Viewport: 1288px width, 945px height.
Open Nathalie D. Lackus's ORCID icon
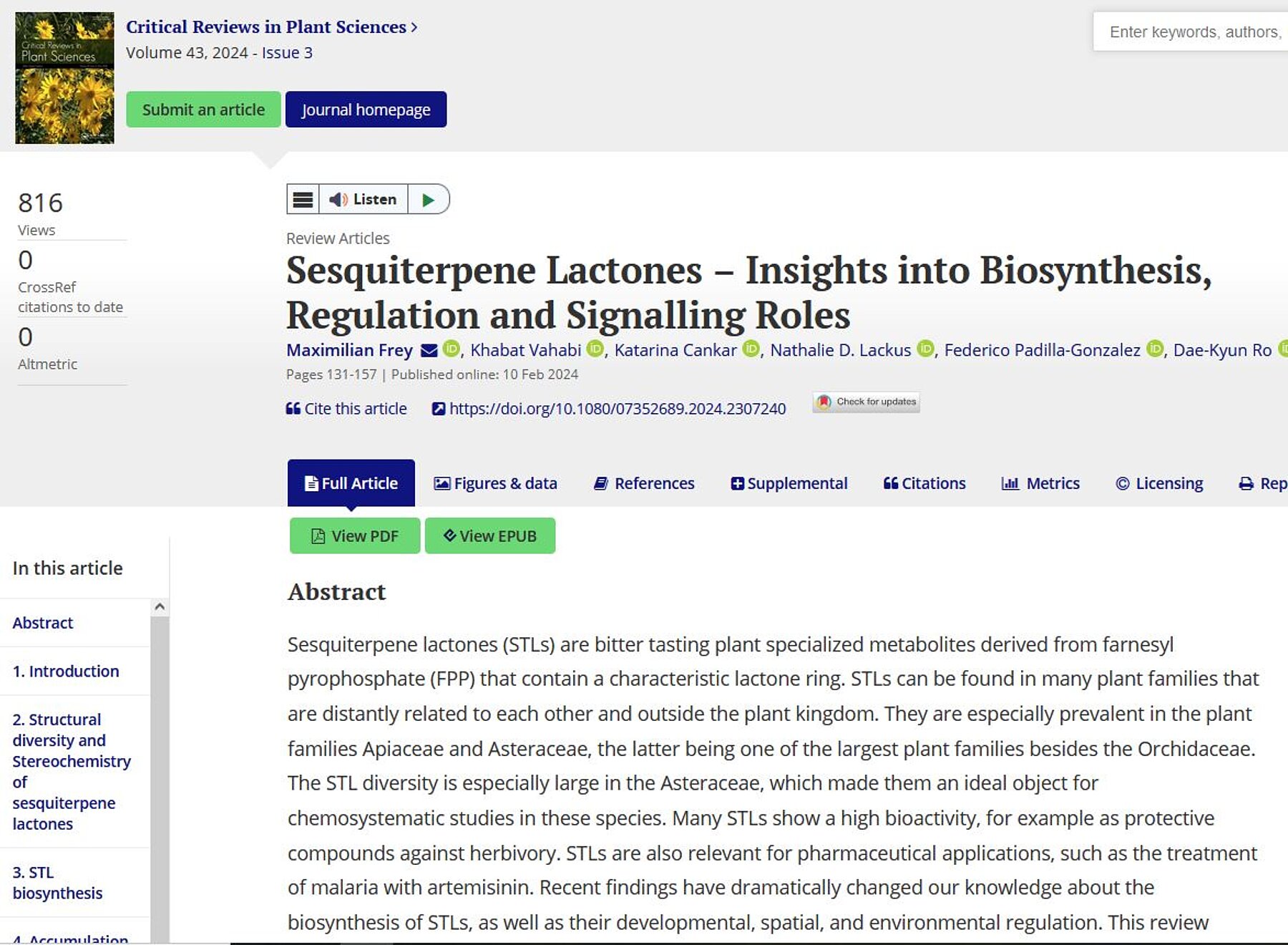click(925, 349)
